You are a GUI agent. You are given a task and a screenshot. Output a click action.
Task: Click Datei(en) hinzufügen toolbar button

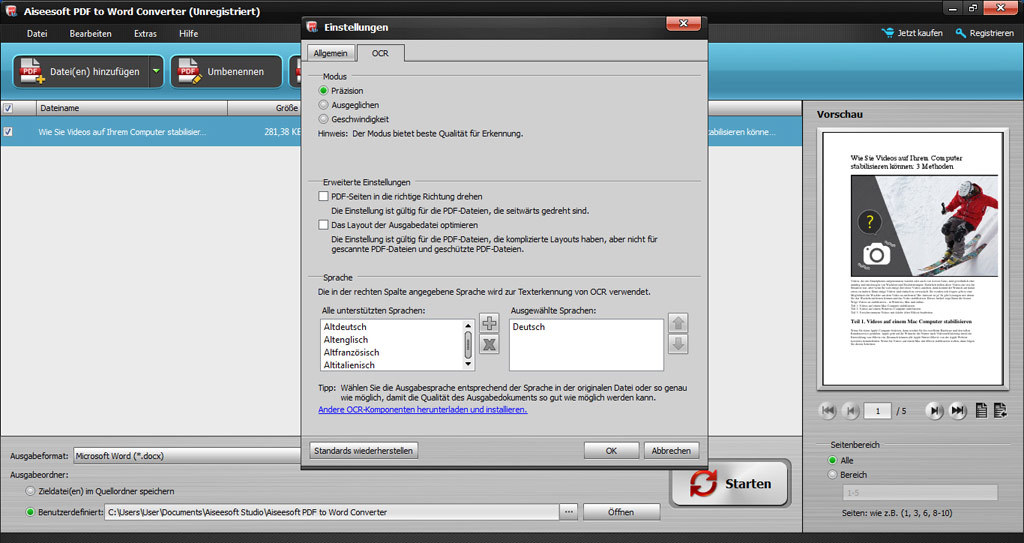[x=81, y=72]
